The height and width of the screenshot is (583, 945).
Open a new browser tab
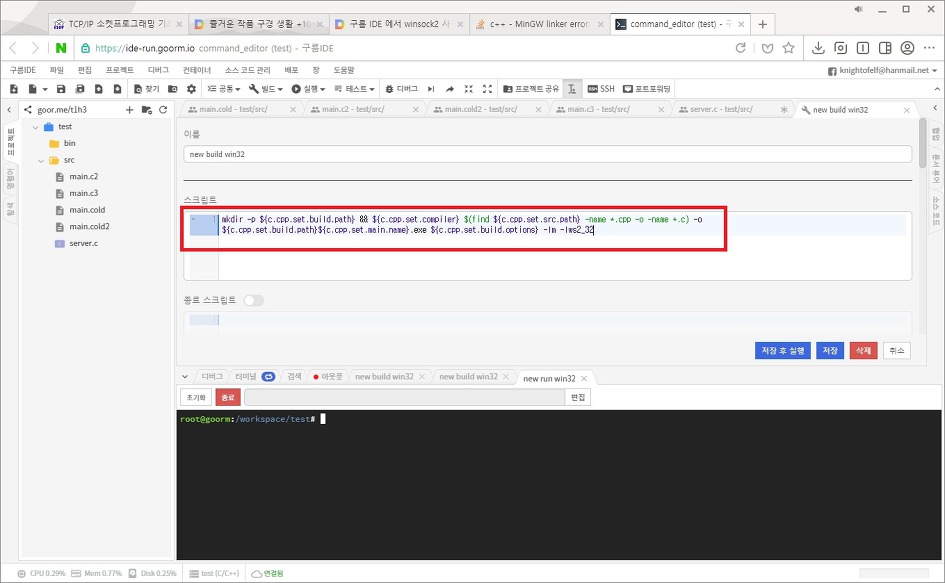pos(762,24)
